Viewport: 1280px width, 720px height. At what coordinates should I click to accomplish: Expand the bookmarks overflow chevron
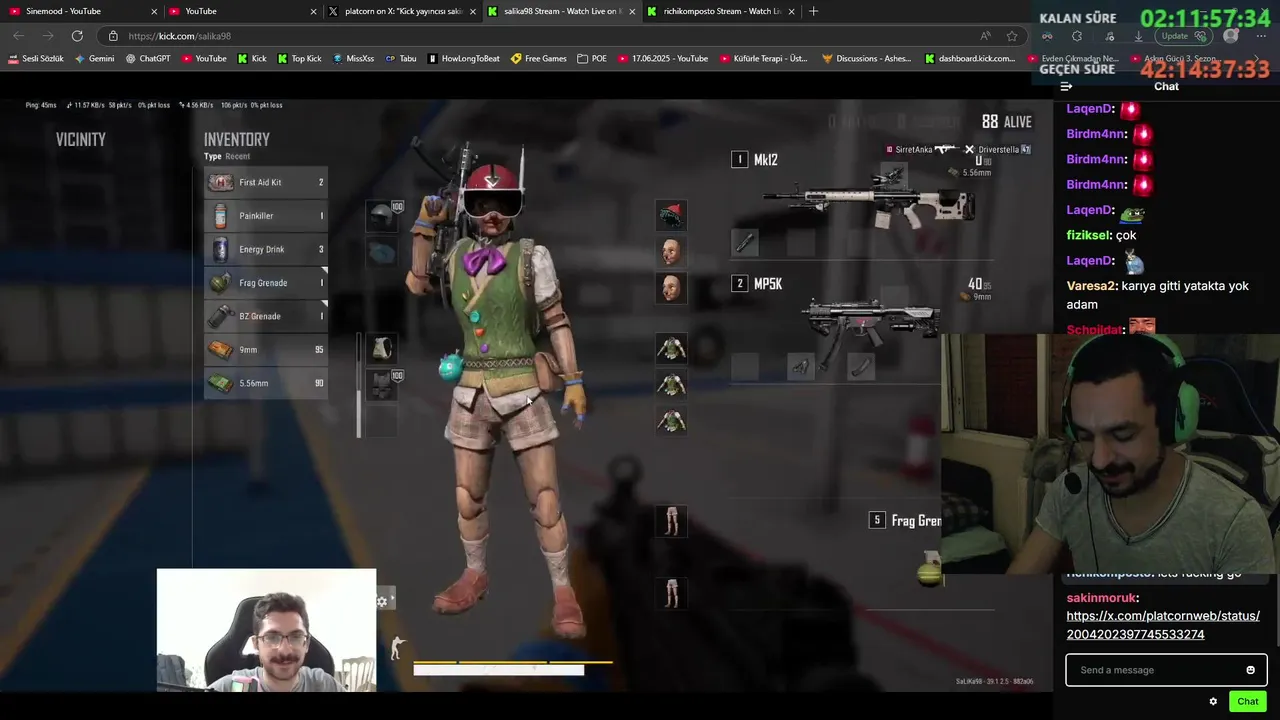pyautogui.click(x=1257, y=59)
